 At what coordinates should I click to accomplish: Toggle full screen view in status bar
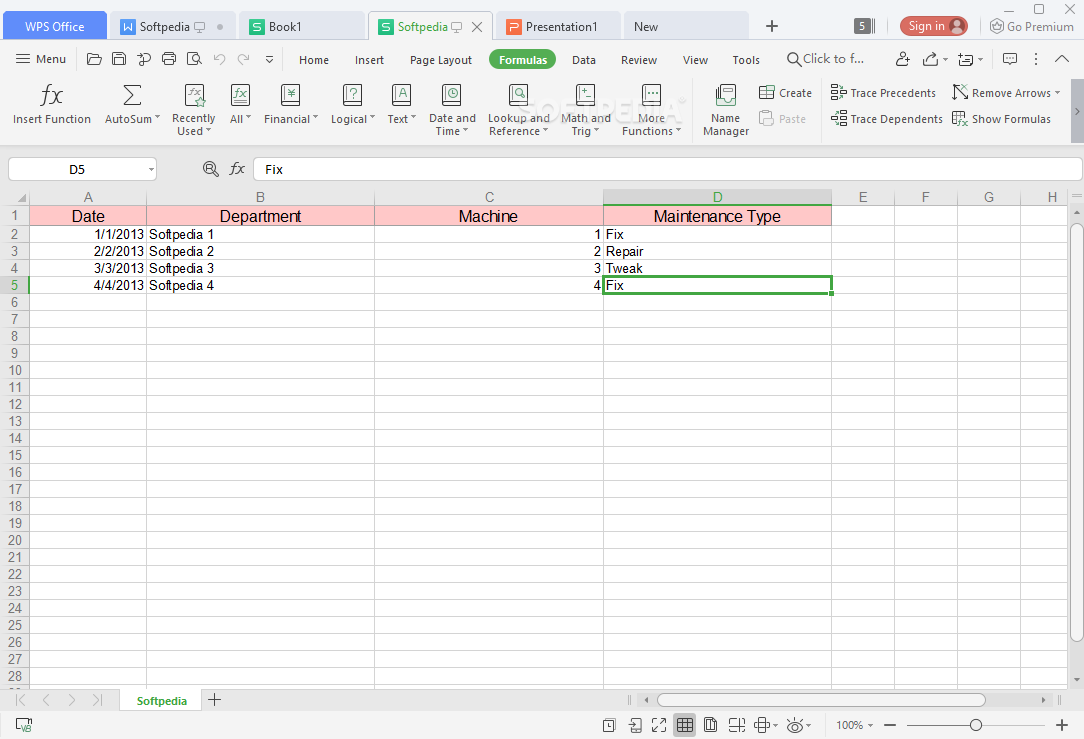click(x=659, y=724)
